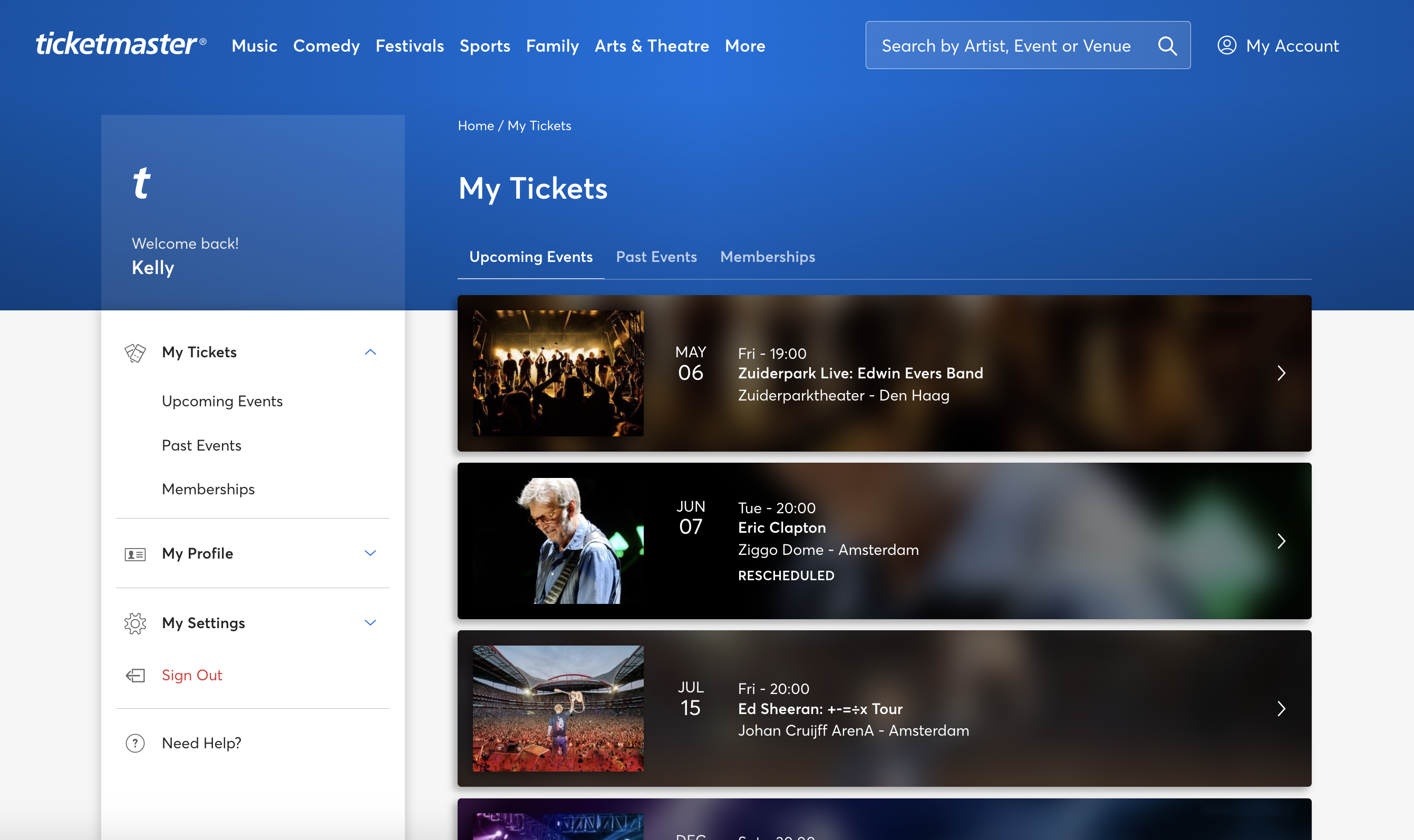Viewport: 1414px width, 840px height.
Task: Expand the My Profile section chevron
Action: click(370, 553)
